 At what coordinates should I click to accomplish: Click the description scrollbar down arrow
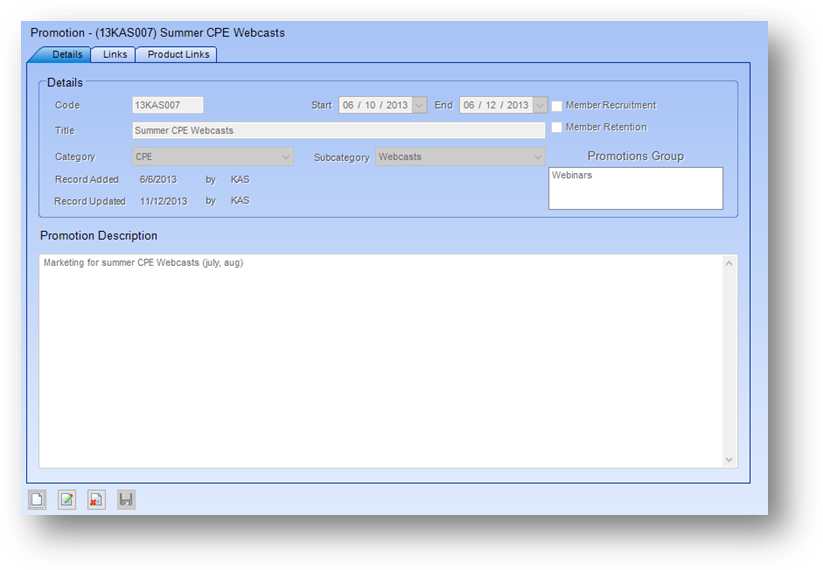pos(729,460)
